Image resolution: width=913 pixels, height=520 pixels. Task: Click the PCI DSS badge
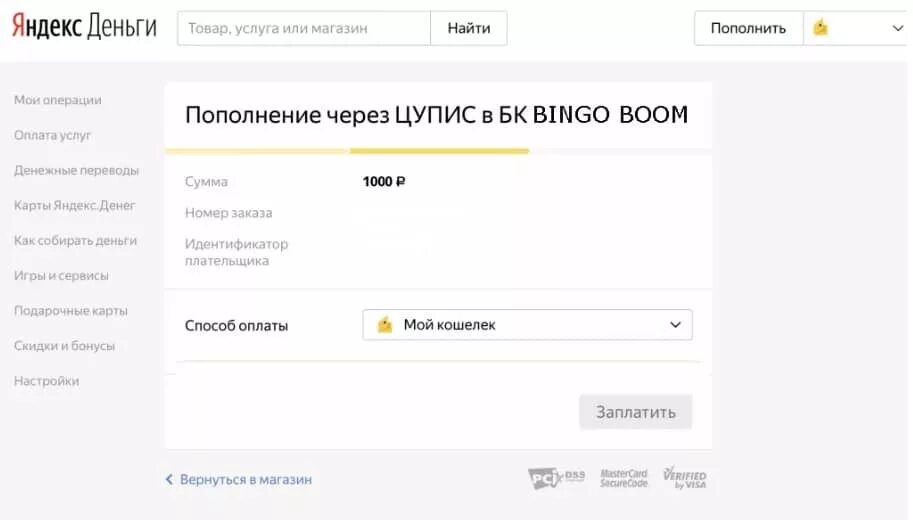(x=556, y=478)
